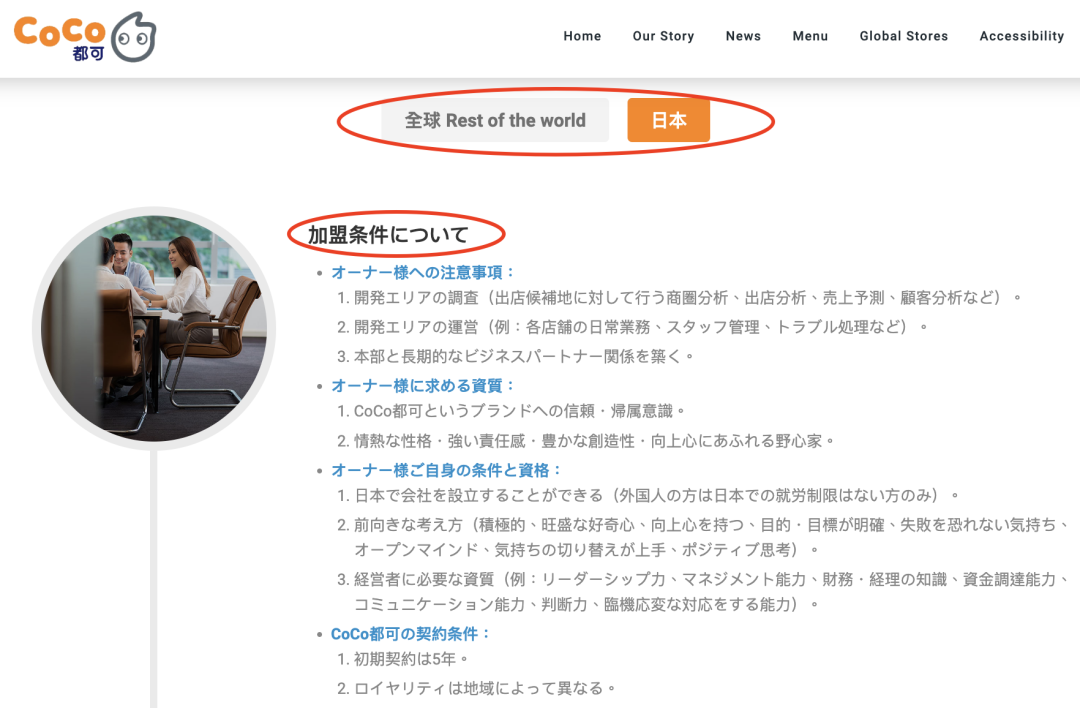This screenshot has height=708, width=1080.
Task: Go to the Home page
Action: [x=582, y=36]
